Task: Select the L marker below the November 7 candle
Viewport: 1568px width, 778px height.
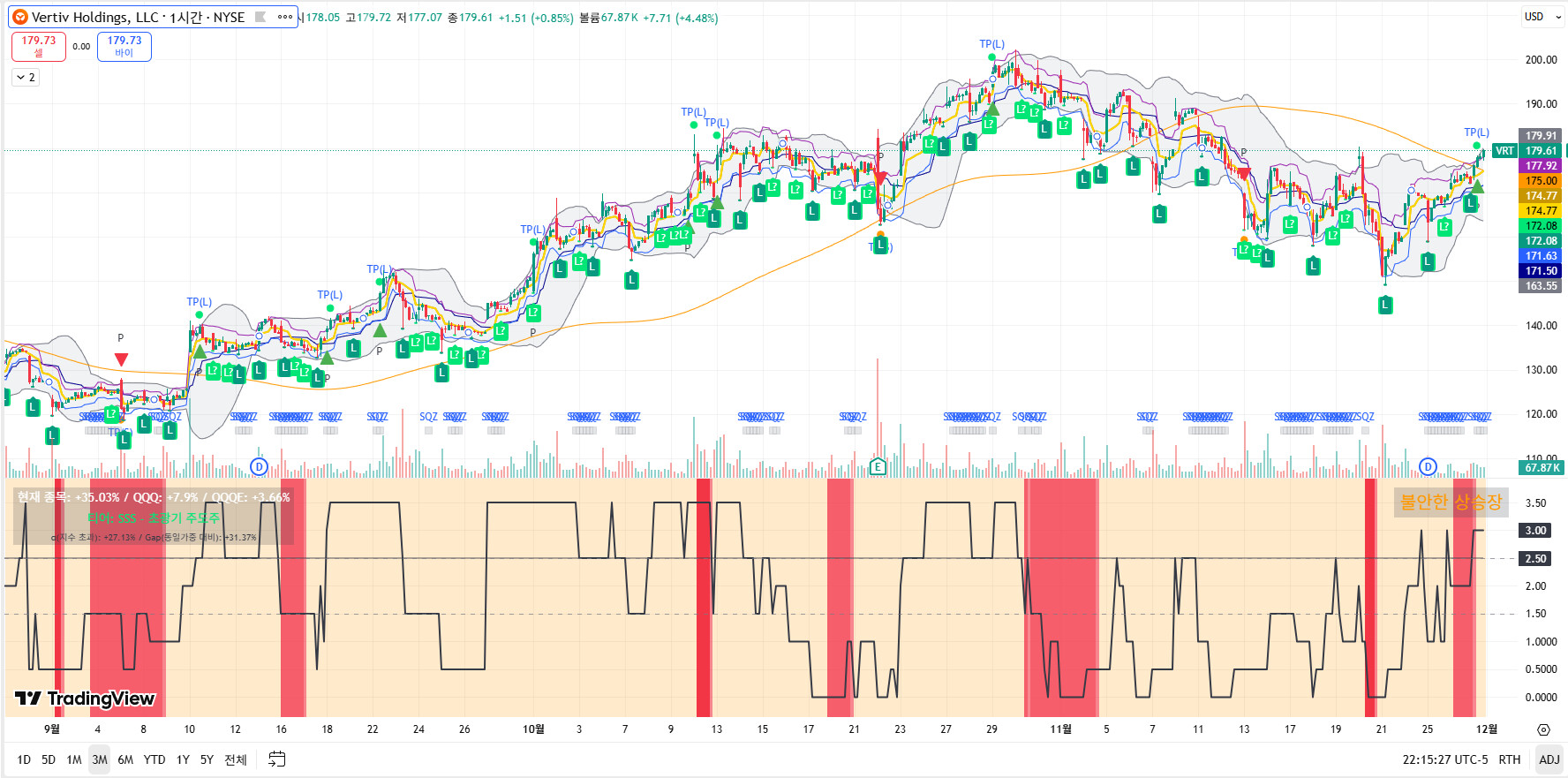Action: coord(1159,213)
